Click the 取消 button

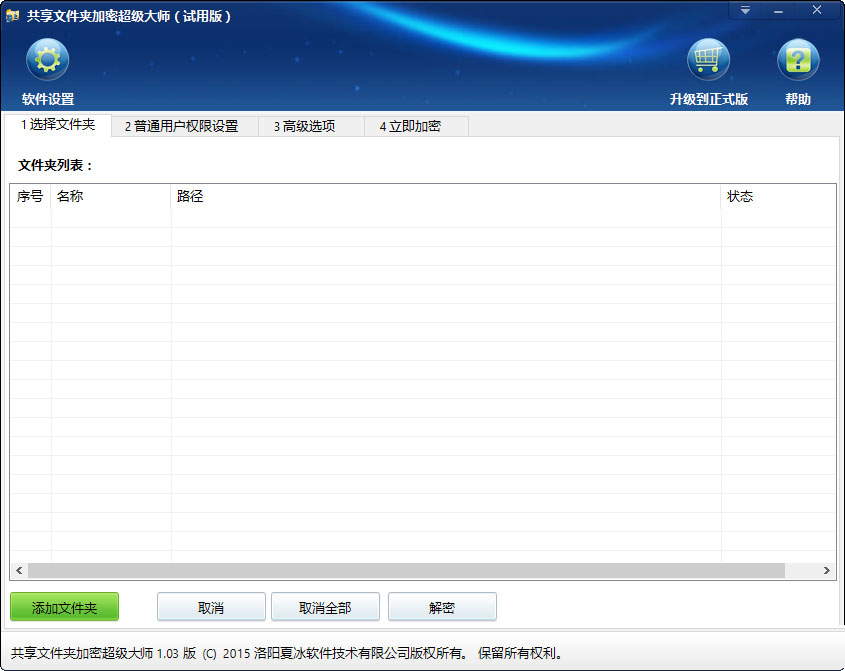(x=211, y=607)
